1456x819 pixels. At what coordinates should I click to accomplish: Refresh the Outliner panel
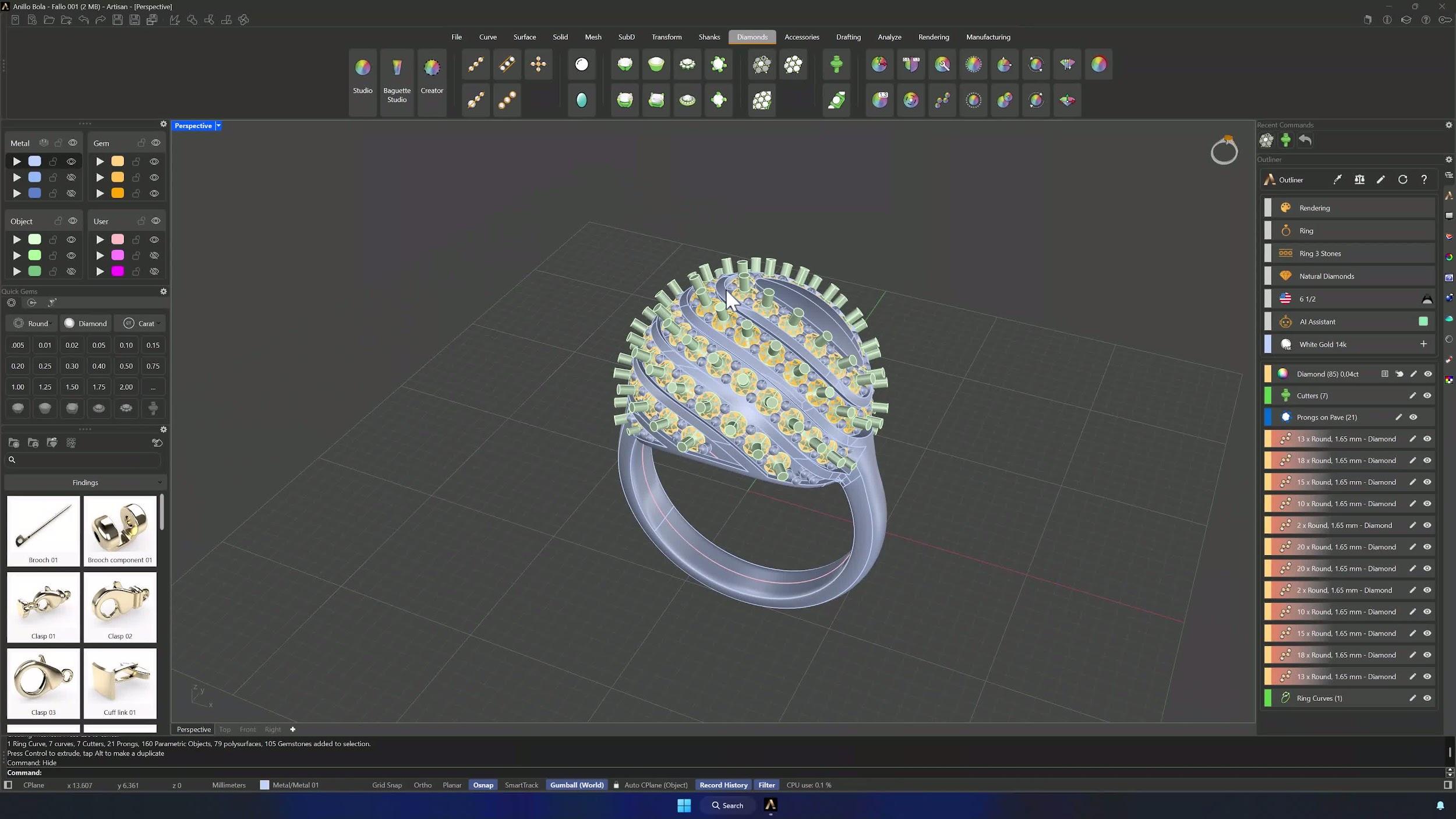1402,179
